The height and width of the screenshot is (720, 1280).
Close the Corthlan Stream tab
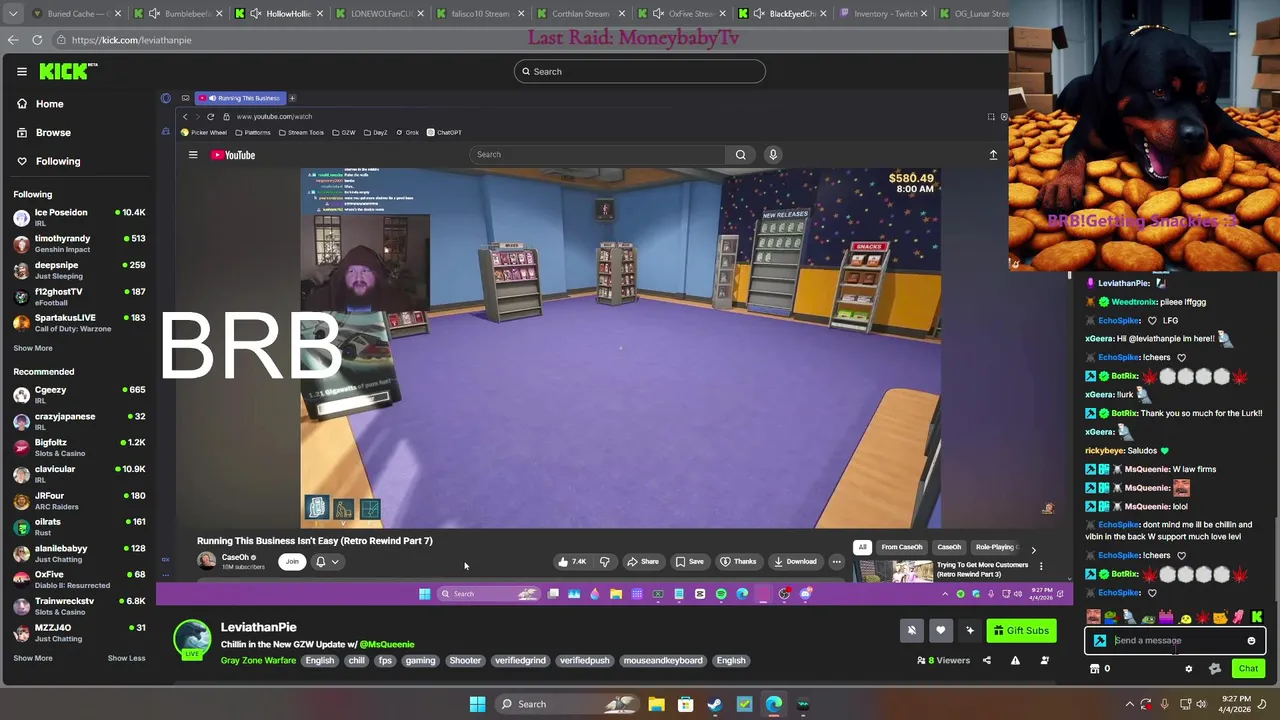tap(622, 14)
